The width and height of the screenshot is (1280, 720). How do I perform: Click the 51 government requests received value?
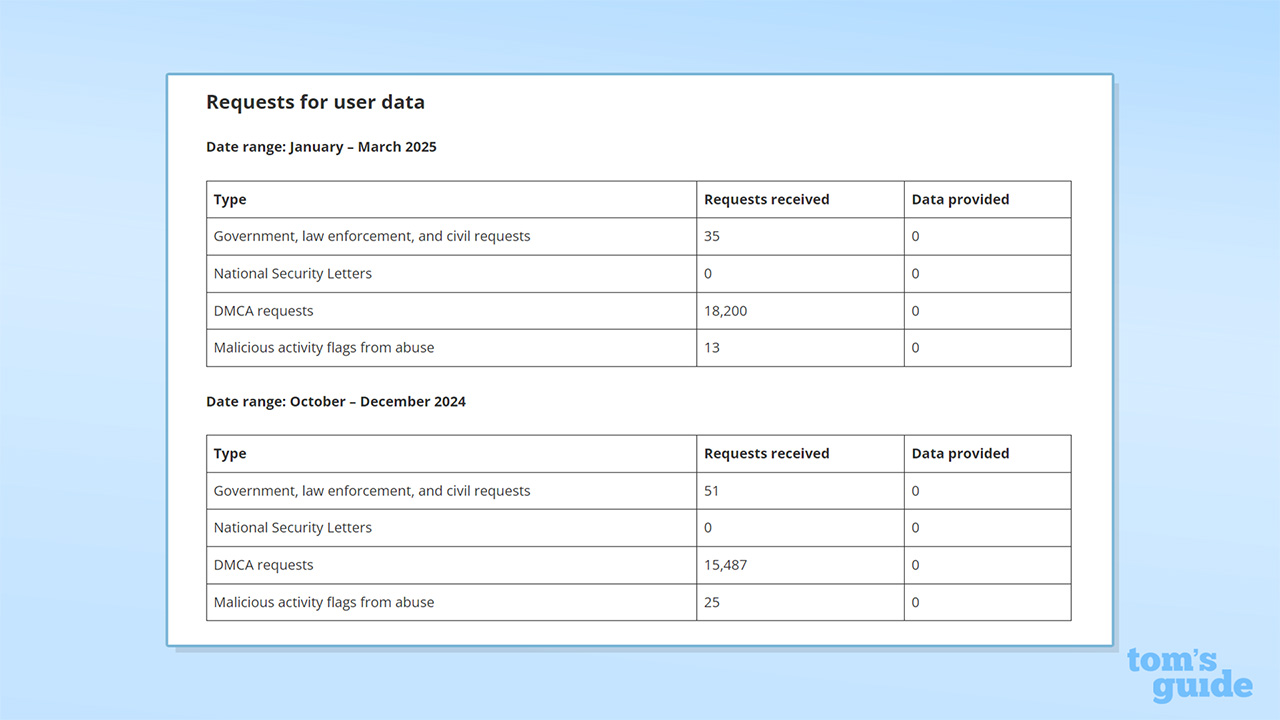point(712,491)
